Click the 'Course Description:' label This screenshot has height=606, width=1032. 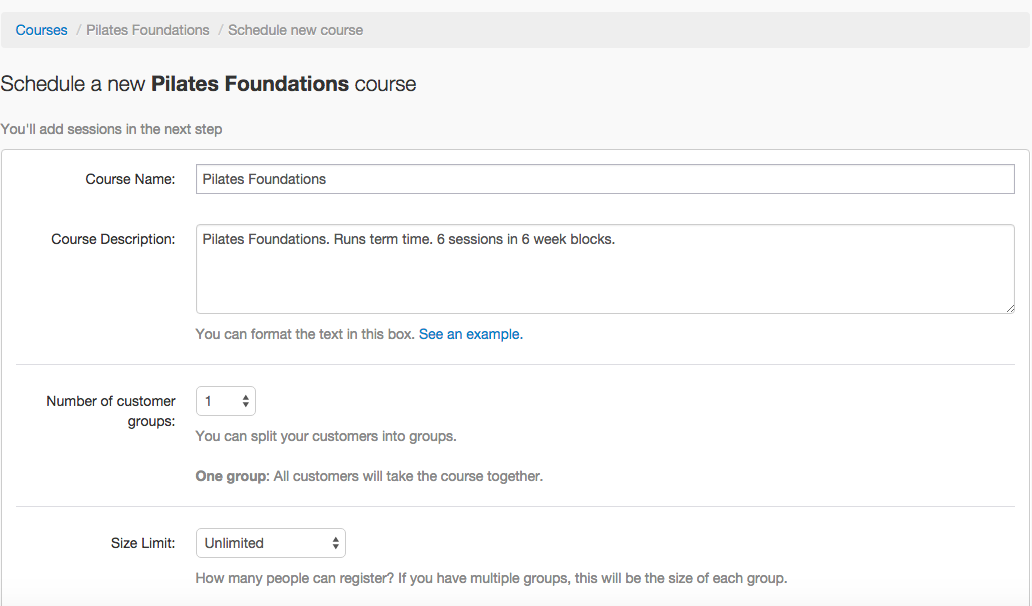(x=113, y=239)
